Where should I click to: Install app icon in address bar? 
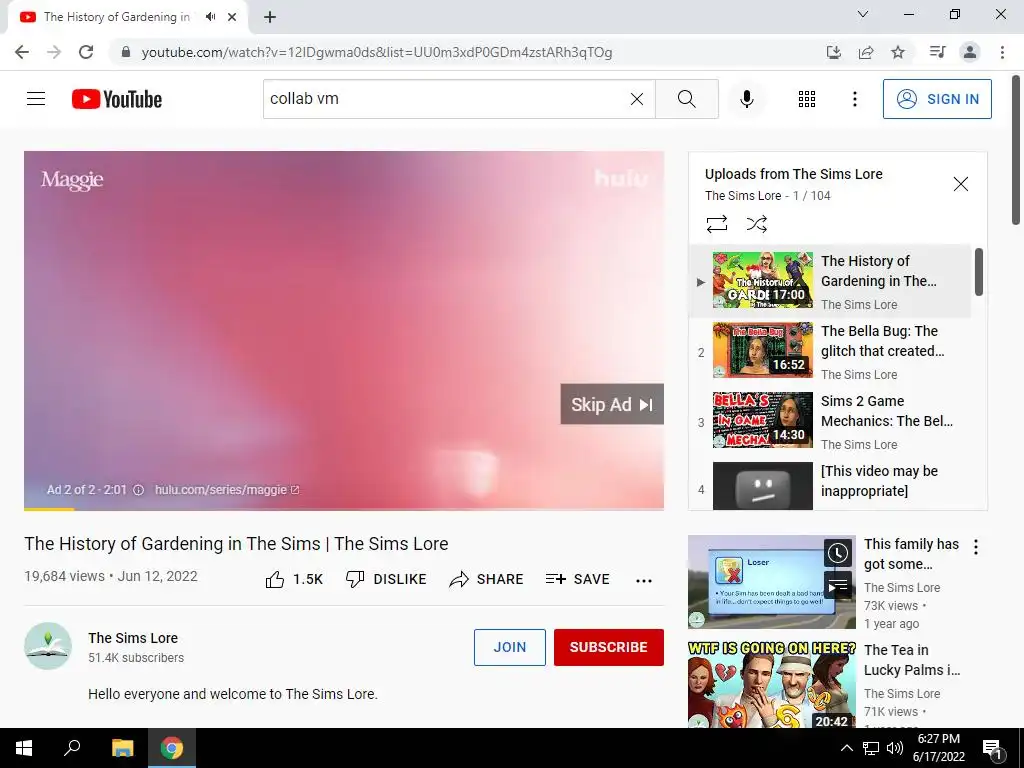834,52
